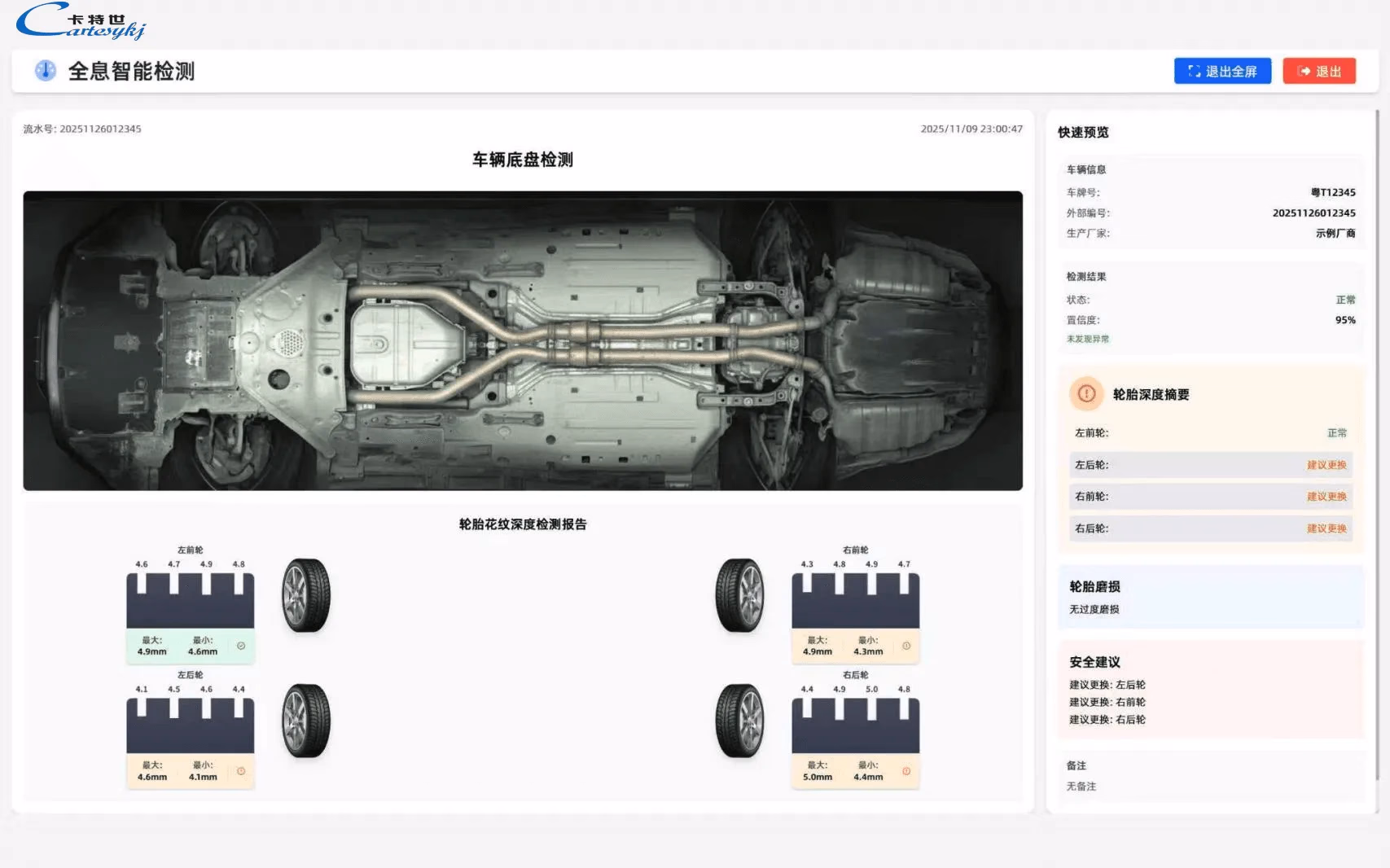Click the 状态 value 正常 in 检测结果

point(1345,300)
